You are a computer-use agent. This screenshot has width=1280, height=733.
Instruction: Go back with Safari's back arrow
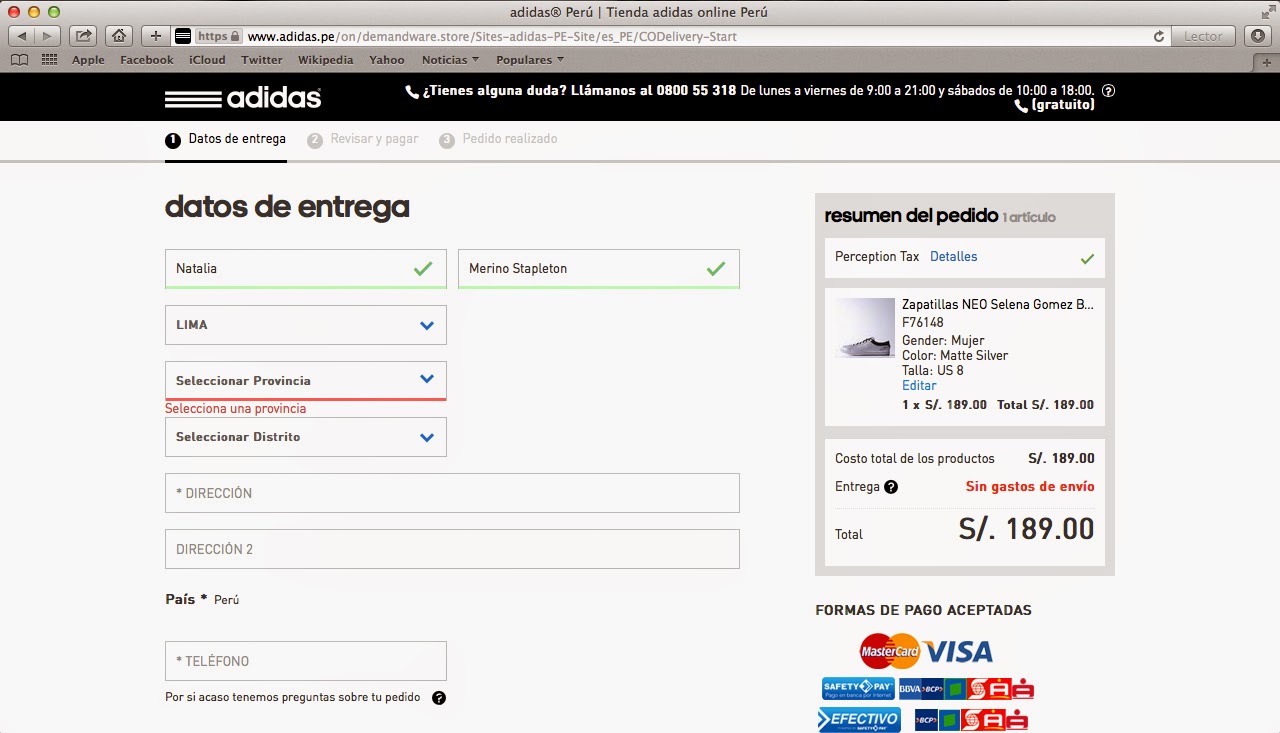coord(22,36)
